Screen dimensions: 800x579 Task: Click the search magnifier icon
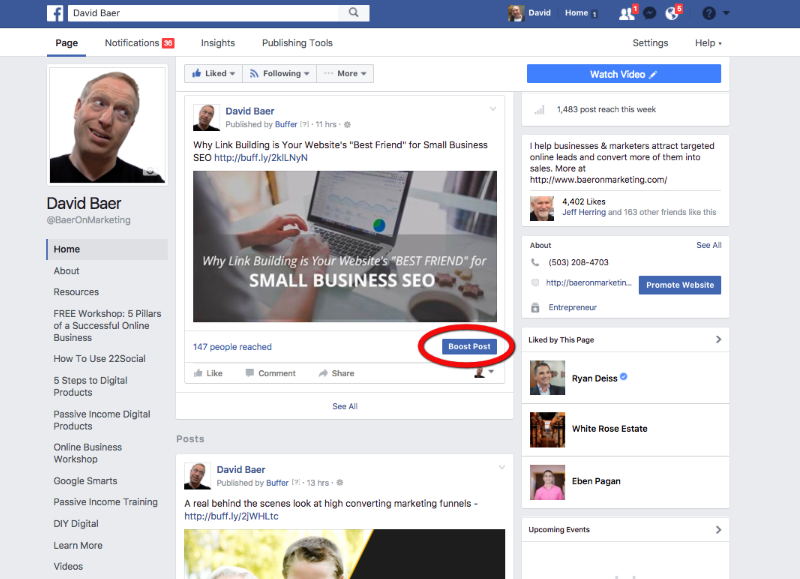click(x=353, y=13)
